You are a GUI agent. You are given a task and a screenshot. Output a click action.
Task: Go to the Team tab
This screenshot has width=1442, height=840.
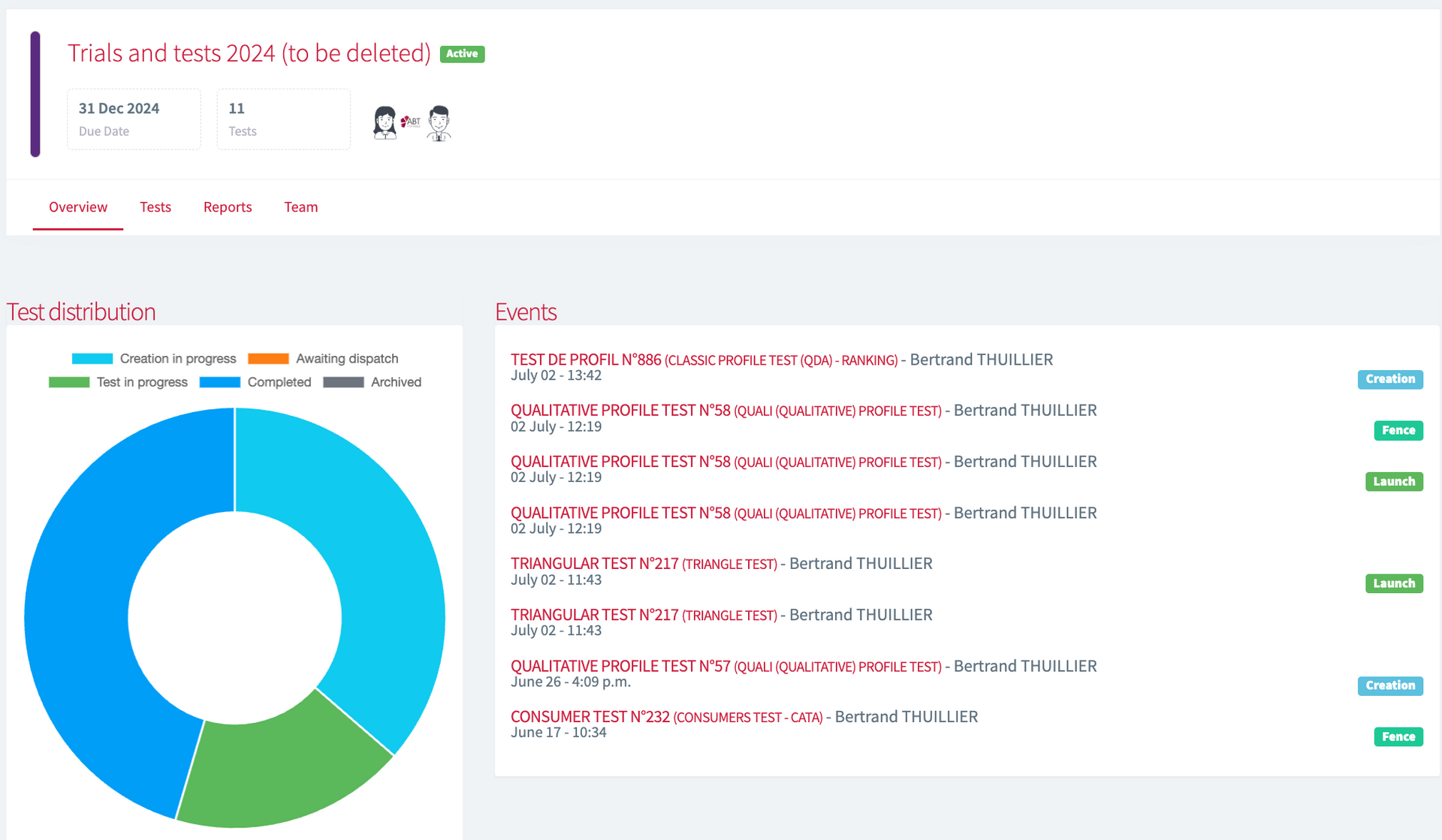click(300, 207)
